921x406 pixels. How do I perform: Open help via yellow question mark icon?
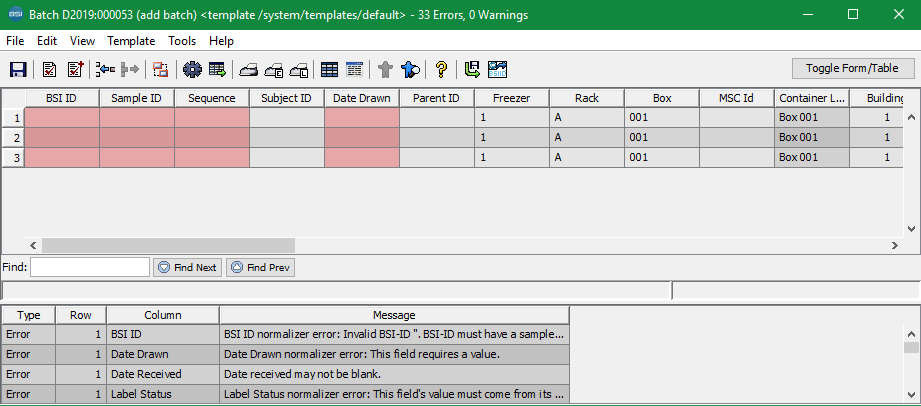[441, 69]
